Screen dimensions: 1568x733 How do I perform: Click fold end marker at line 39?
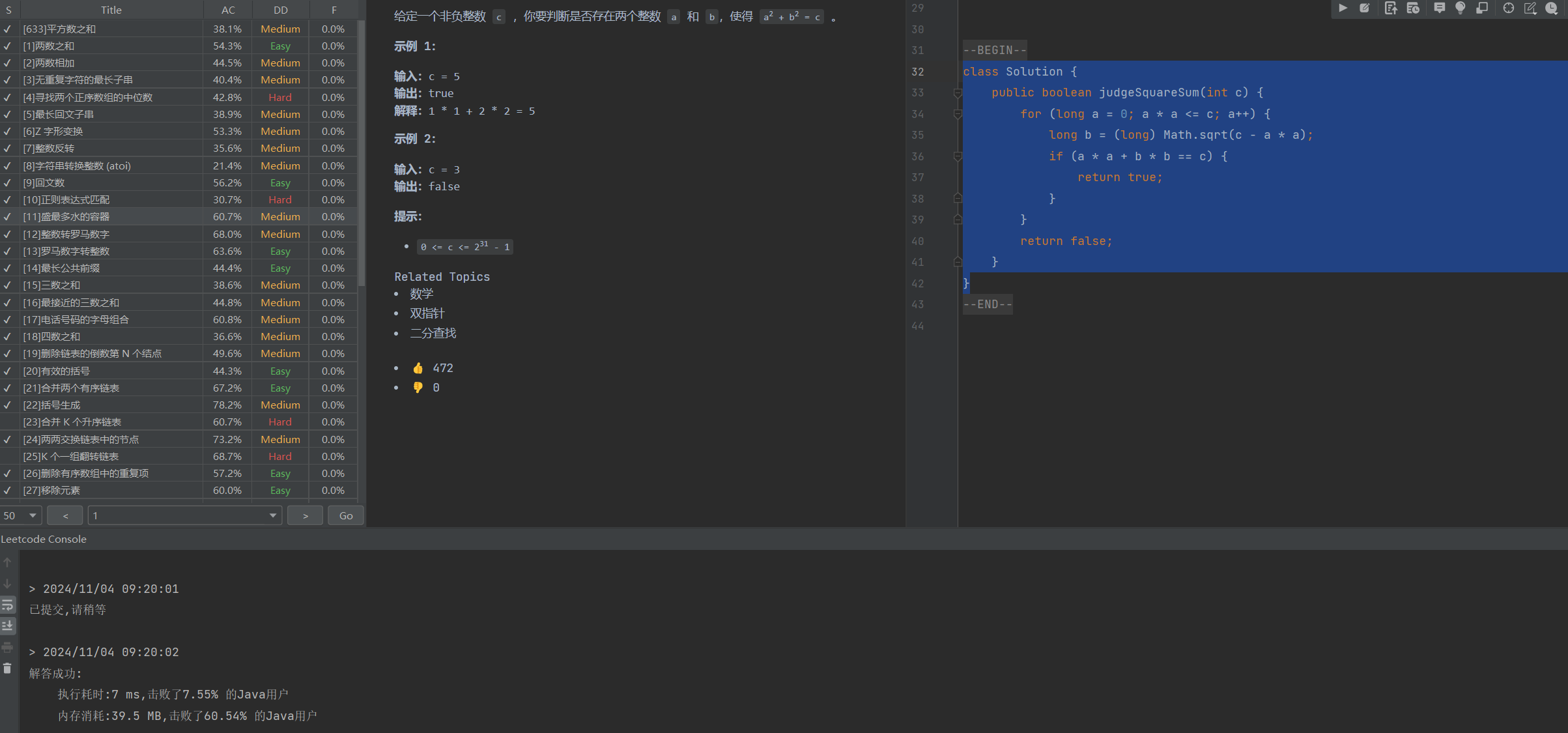[958, 220]
